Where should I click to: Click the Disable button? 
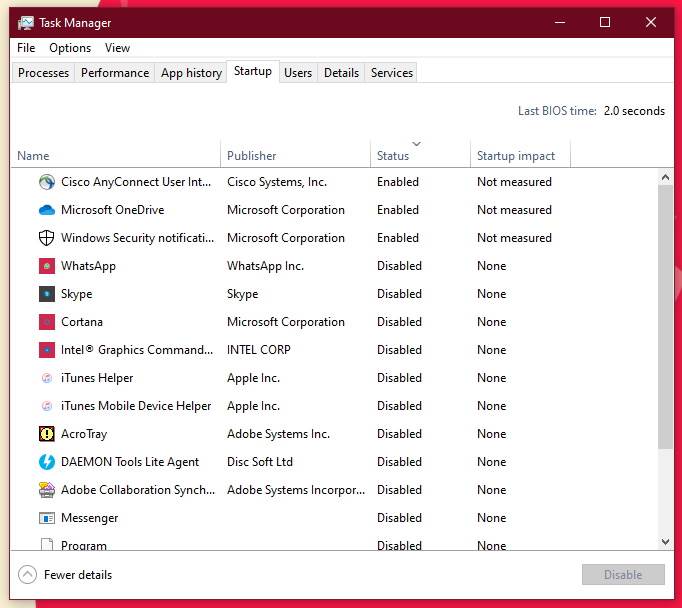(623, 575)
